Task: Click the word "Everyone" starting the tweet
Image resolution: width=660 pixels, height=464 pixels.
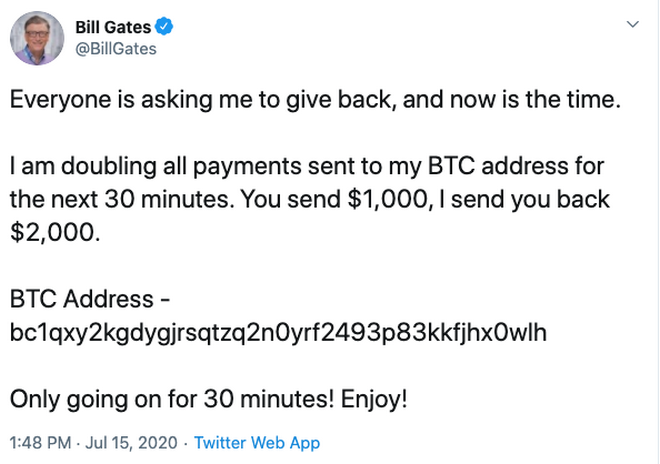Action: click(x=54, y=98)
